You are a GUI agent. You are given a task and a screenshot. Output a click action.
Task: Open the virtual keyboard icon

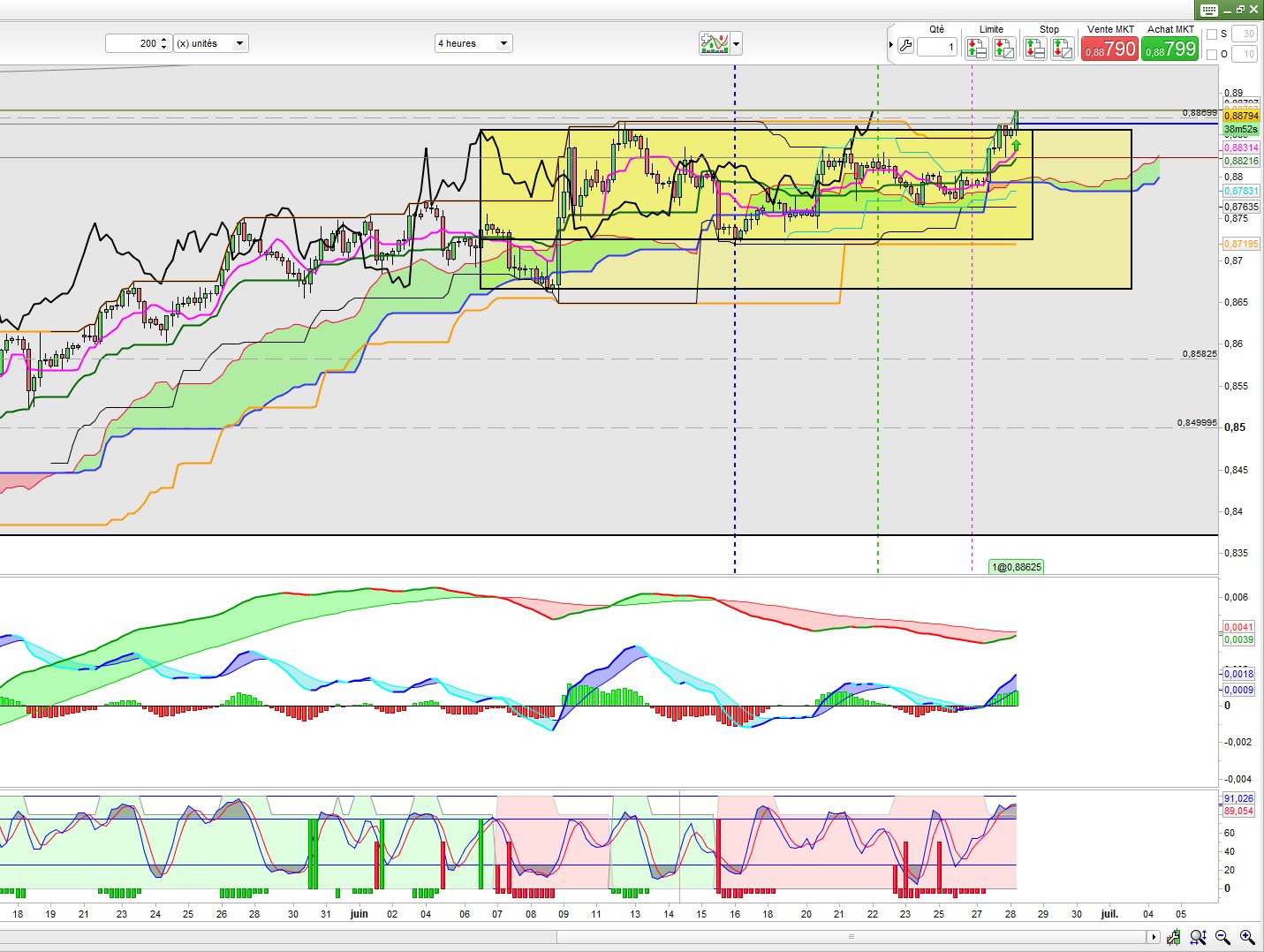[x=1208, y=10]
